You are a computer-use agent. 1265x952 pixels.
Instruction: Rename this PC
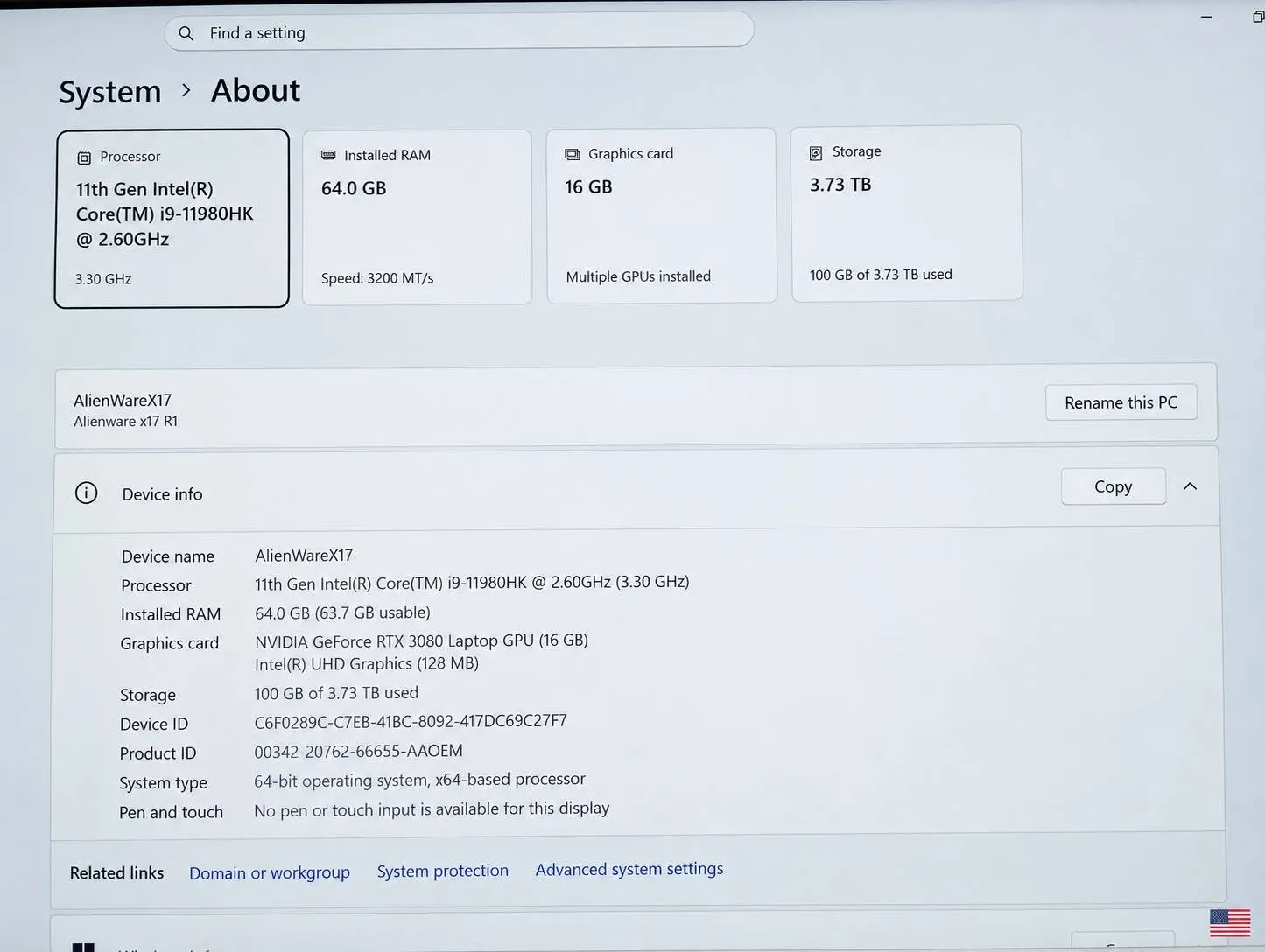pyautogui.click(x=1121, y=402)
